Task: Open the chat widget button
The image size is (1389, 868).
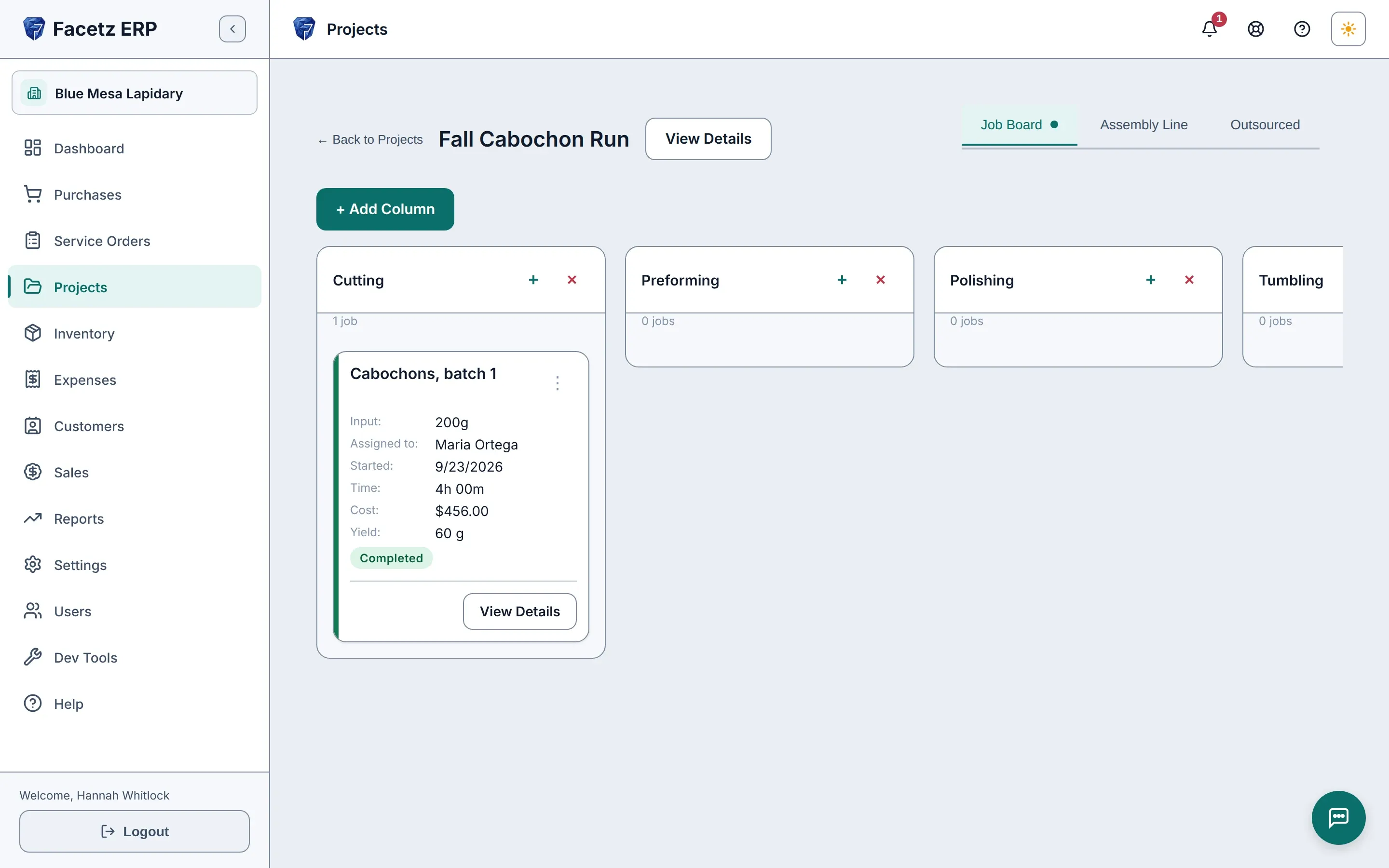Action: 1338,817
